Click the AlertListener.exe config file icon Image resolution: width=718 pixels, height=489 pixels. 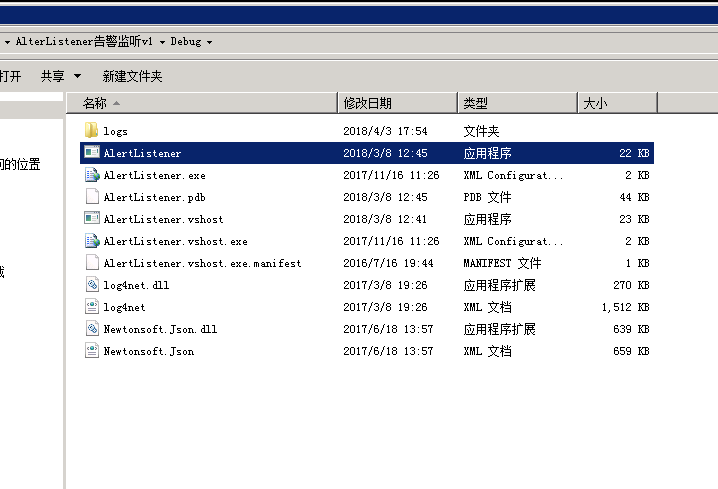tap(92, 174)
